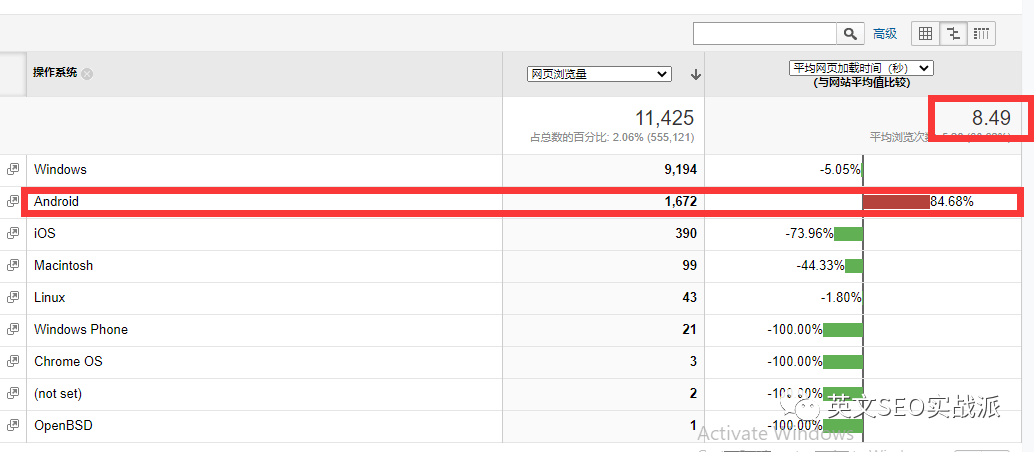Click the average load time value 8.49
This screenshot has height=452, width=1034.
991,118
